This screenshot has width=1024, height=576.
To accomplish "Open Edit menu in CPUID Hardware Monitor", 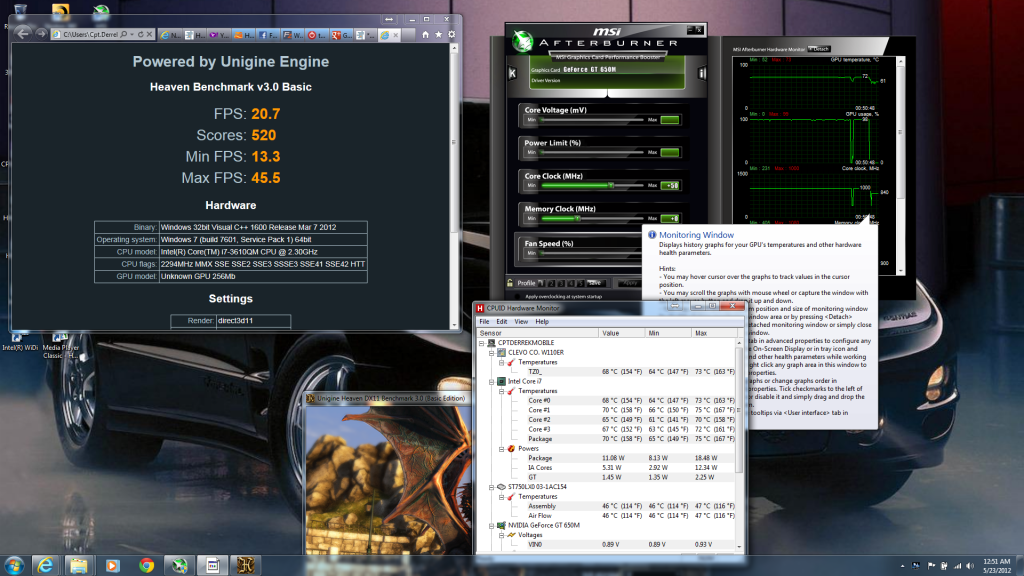I will [x=502, y=321].
